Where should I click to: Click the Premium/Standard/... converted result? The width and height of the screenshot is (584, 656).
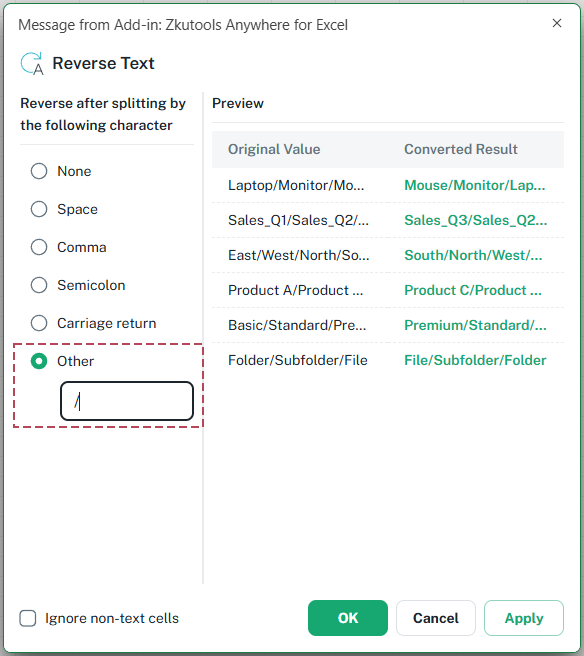click(x=475, y=325)
